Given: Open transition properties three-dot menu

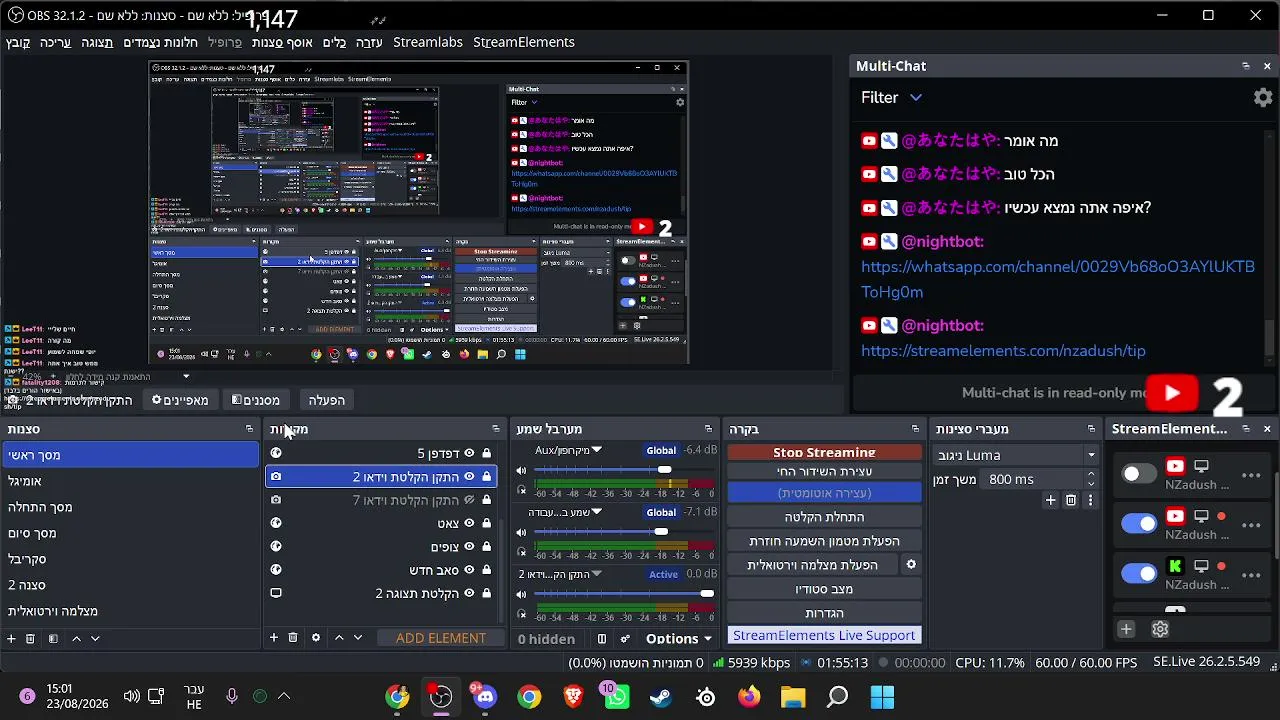Looking at the screenshot, I should [x=1090, y=499].
